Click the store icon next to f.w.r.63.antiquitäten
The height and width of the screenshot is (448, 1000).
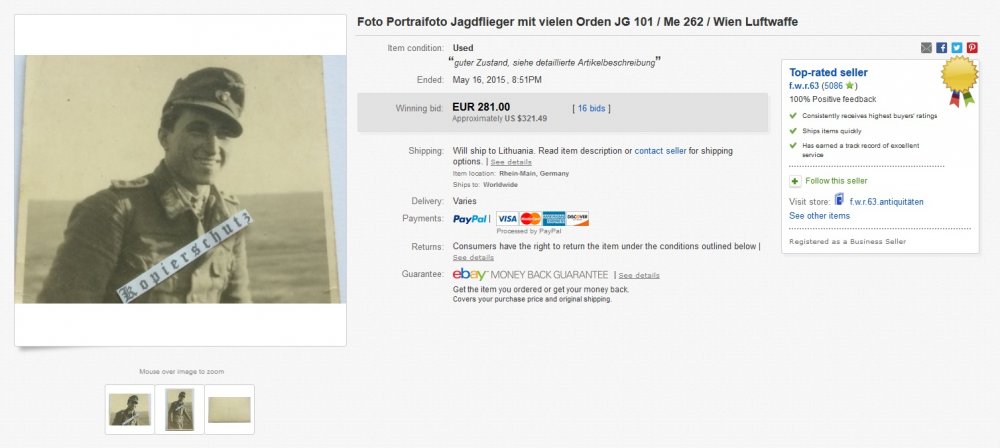click(x=839, y=200)
